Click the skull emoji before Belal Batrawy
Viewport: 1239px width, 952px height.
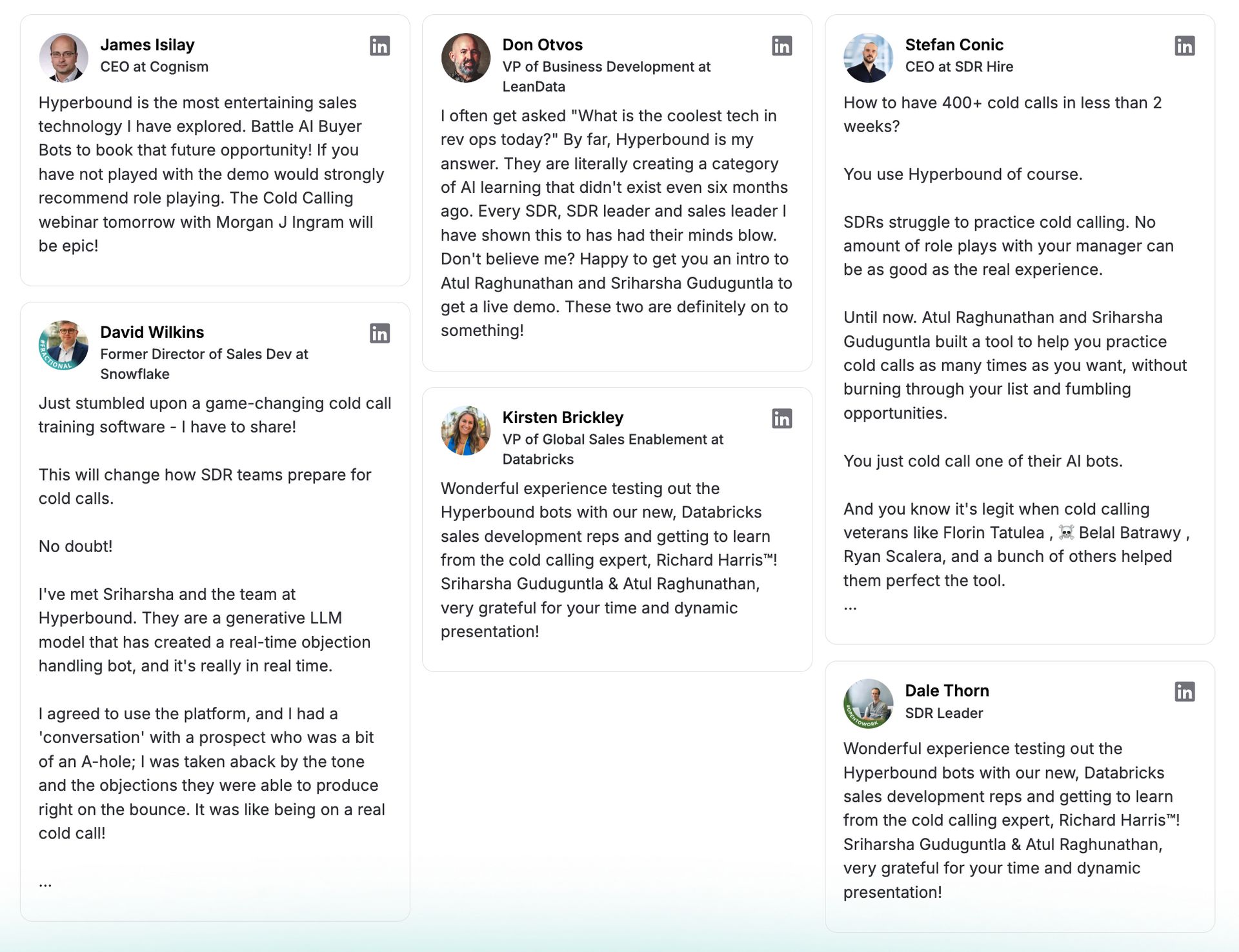1066,533
